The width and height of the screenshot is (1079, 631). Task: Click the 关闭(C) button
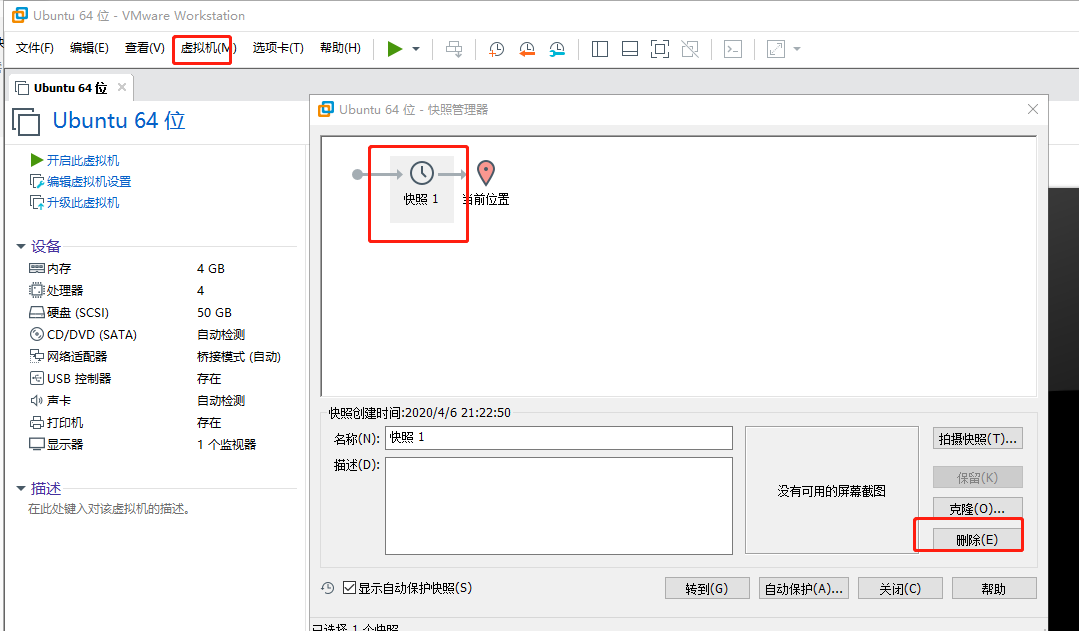900,589
